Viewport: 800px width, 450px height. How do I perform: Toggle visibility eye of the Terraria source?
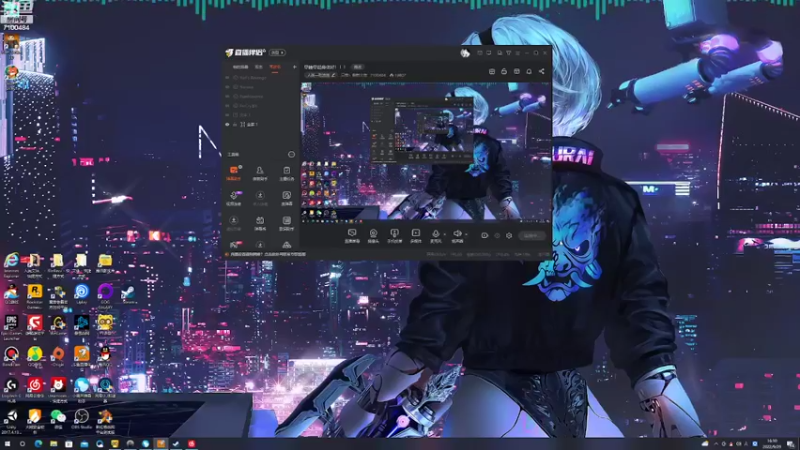pyautogui.click(x=228, y=87)
